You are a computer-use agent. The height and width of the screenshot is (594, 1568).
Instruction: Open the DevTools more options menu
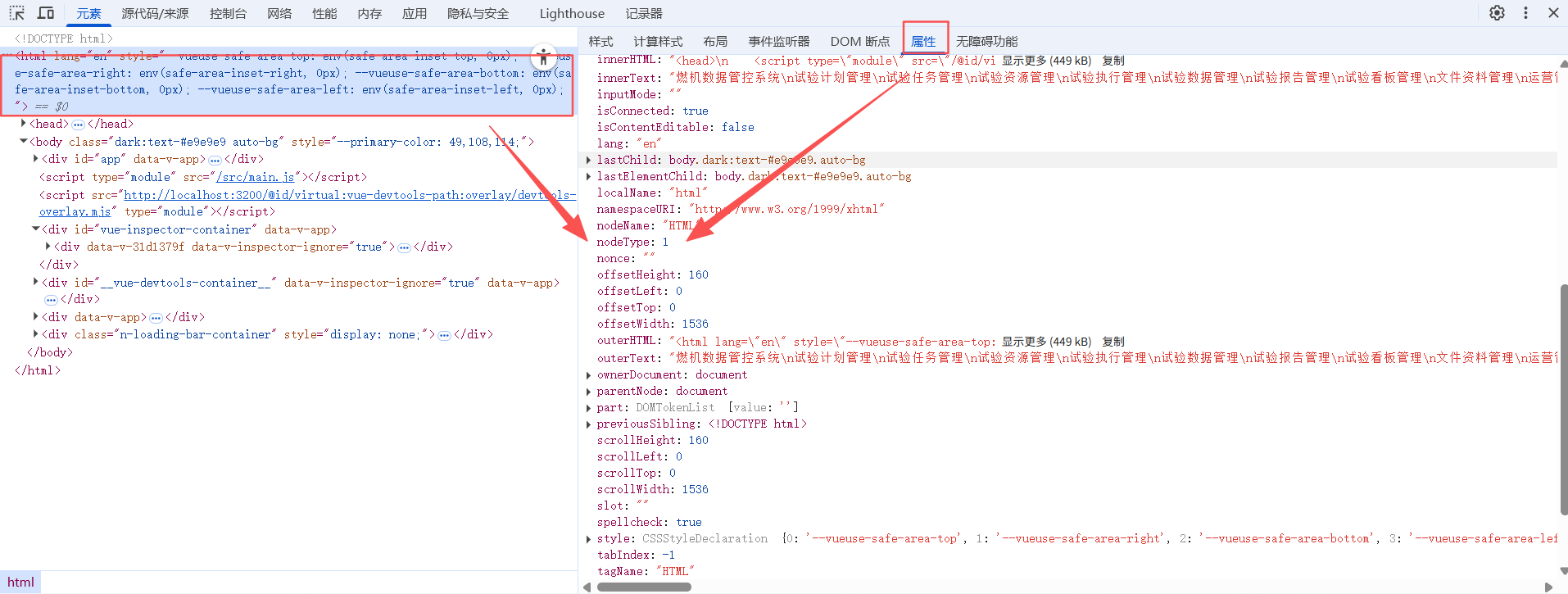[x=1525, y=13]
